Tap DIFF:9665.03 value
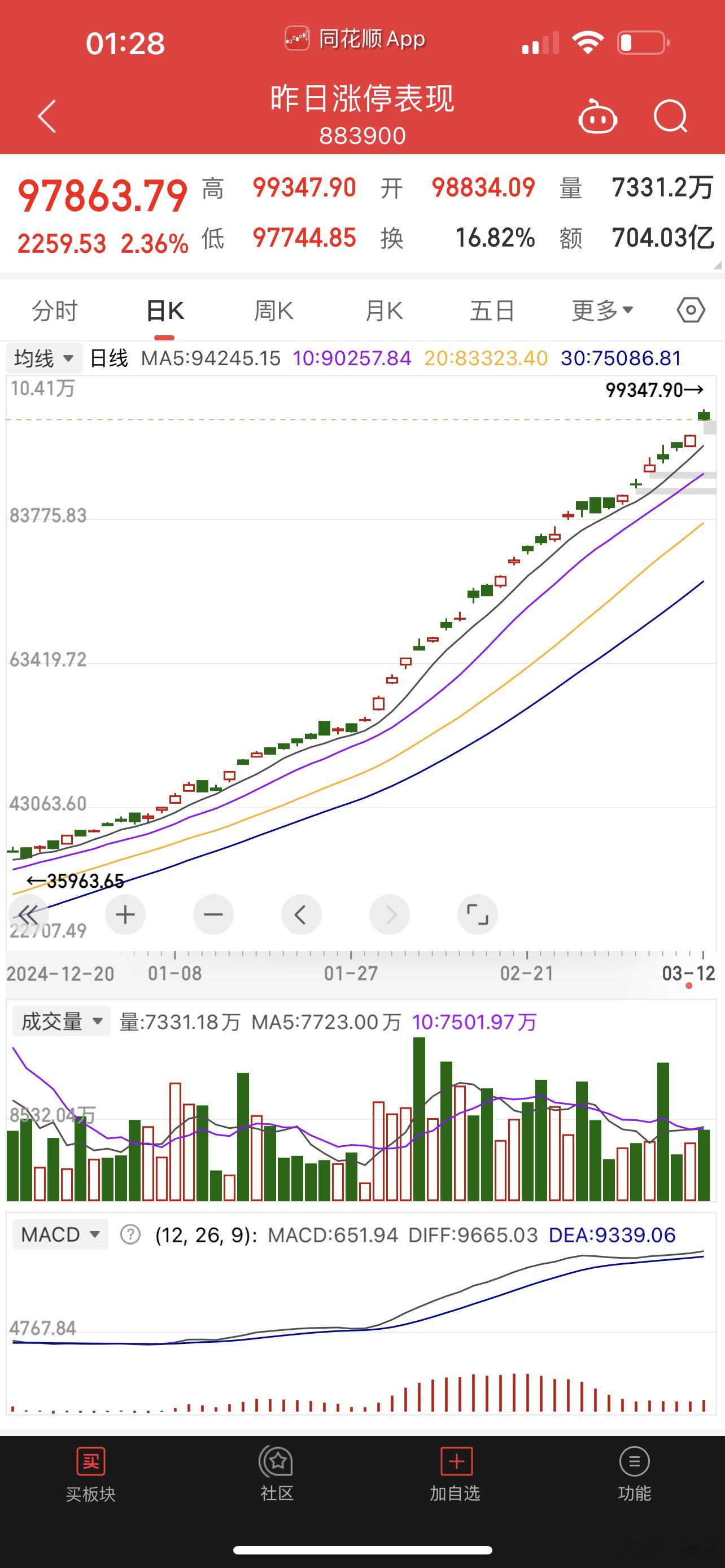Image resolution: width=725 pixels, height=1568 pixels. (x=473, y=1235)
